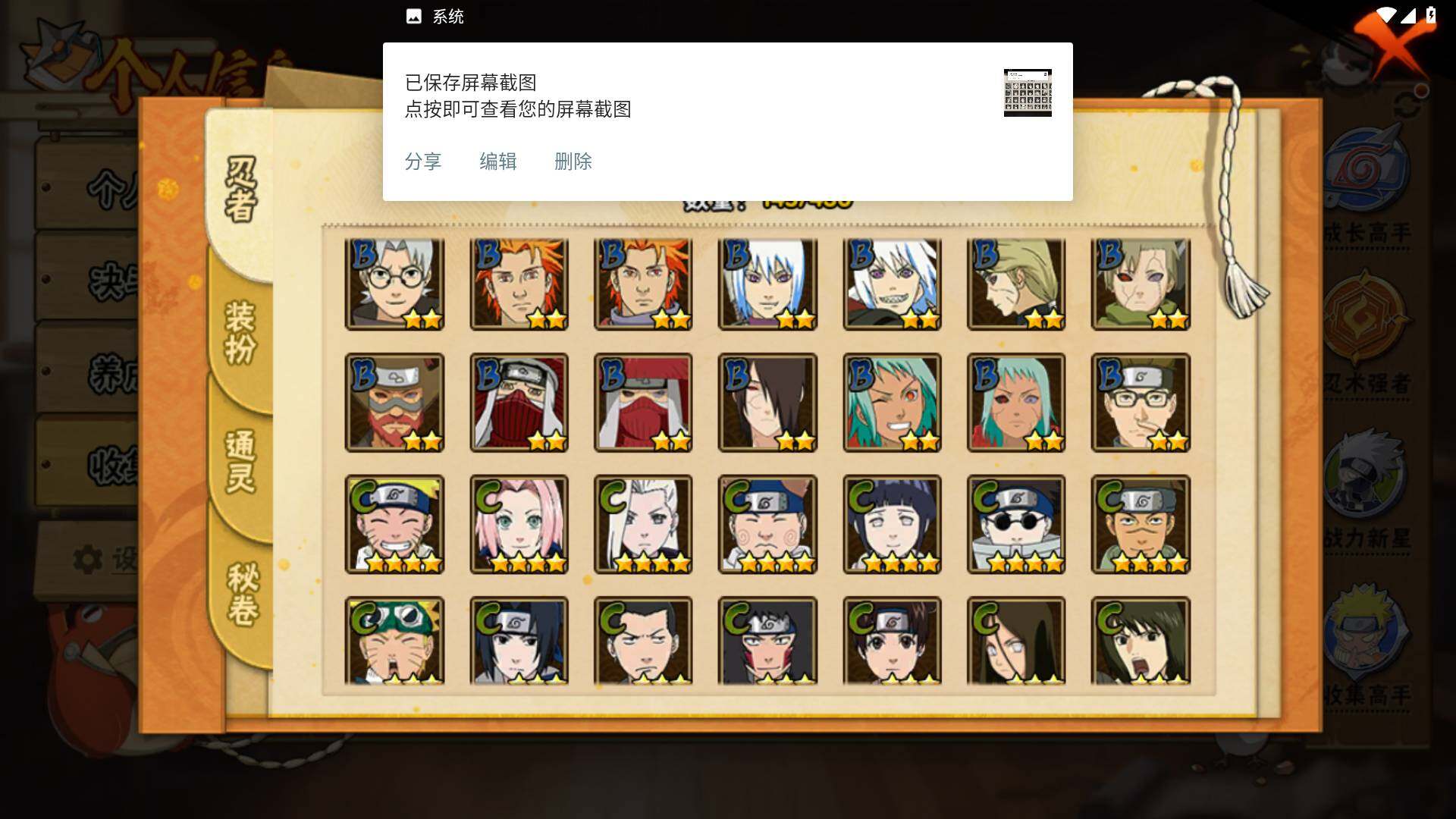Select the C-rank Neji long-haired card
Viewport: 1456px width, 819px height.
click(x=1016, y=641)
